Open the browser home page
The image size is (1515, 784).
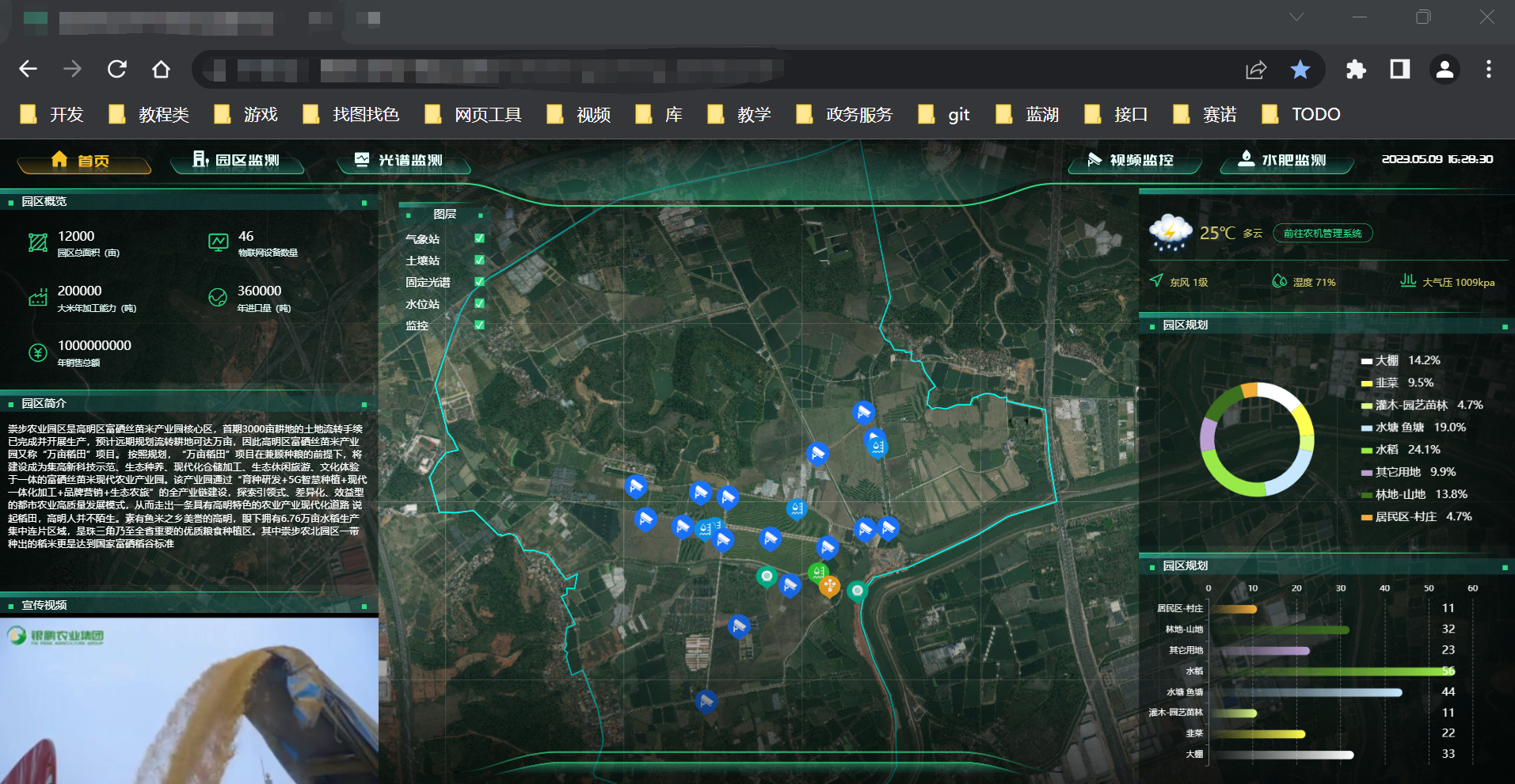[x=162, y=70]
